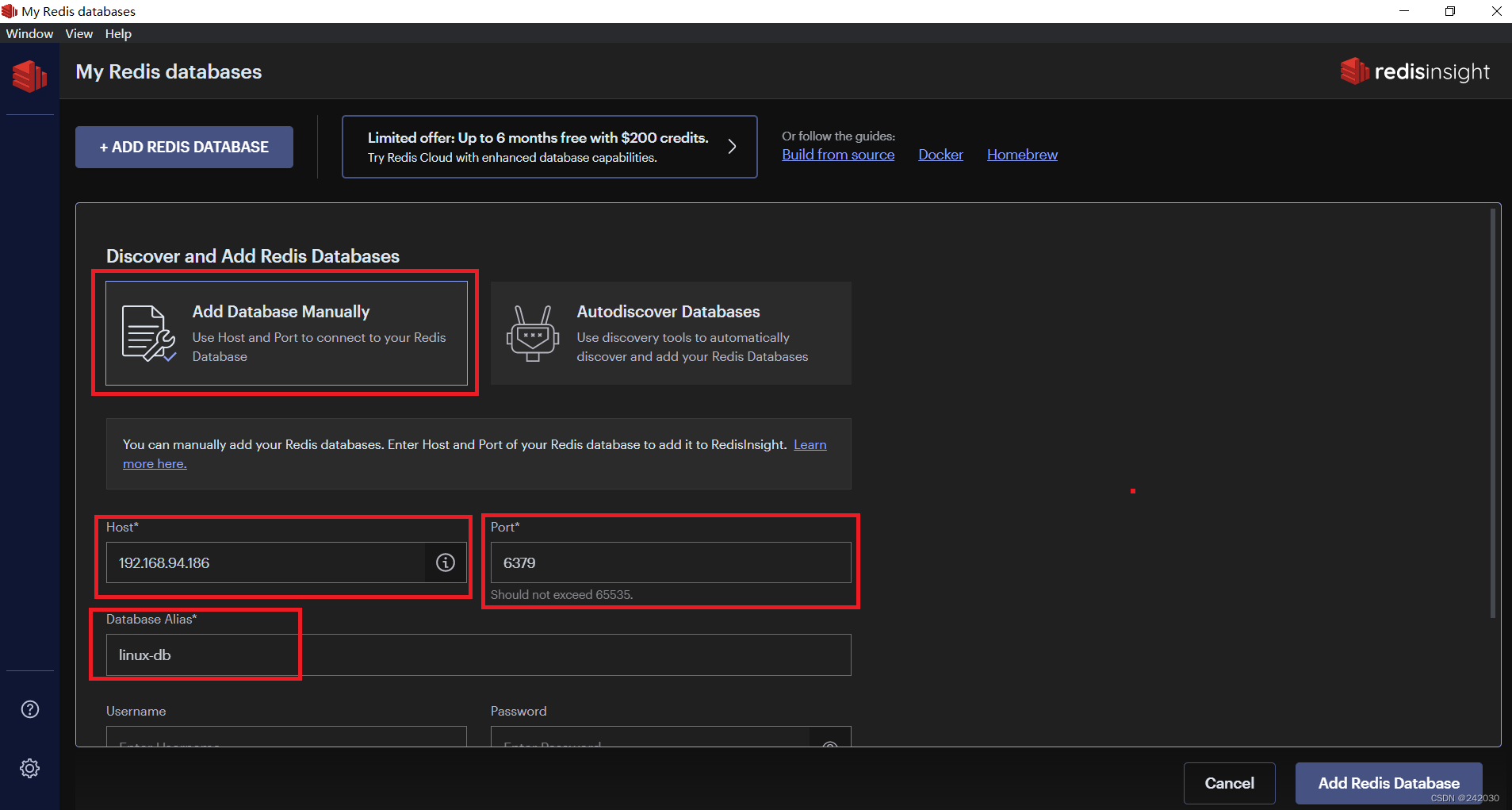
Task: Open the View menu
Action: click(78, 33)
